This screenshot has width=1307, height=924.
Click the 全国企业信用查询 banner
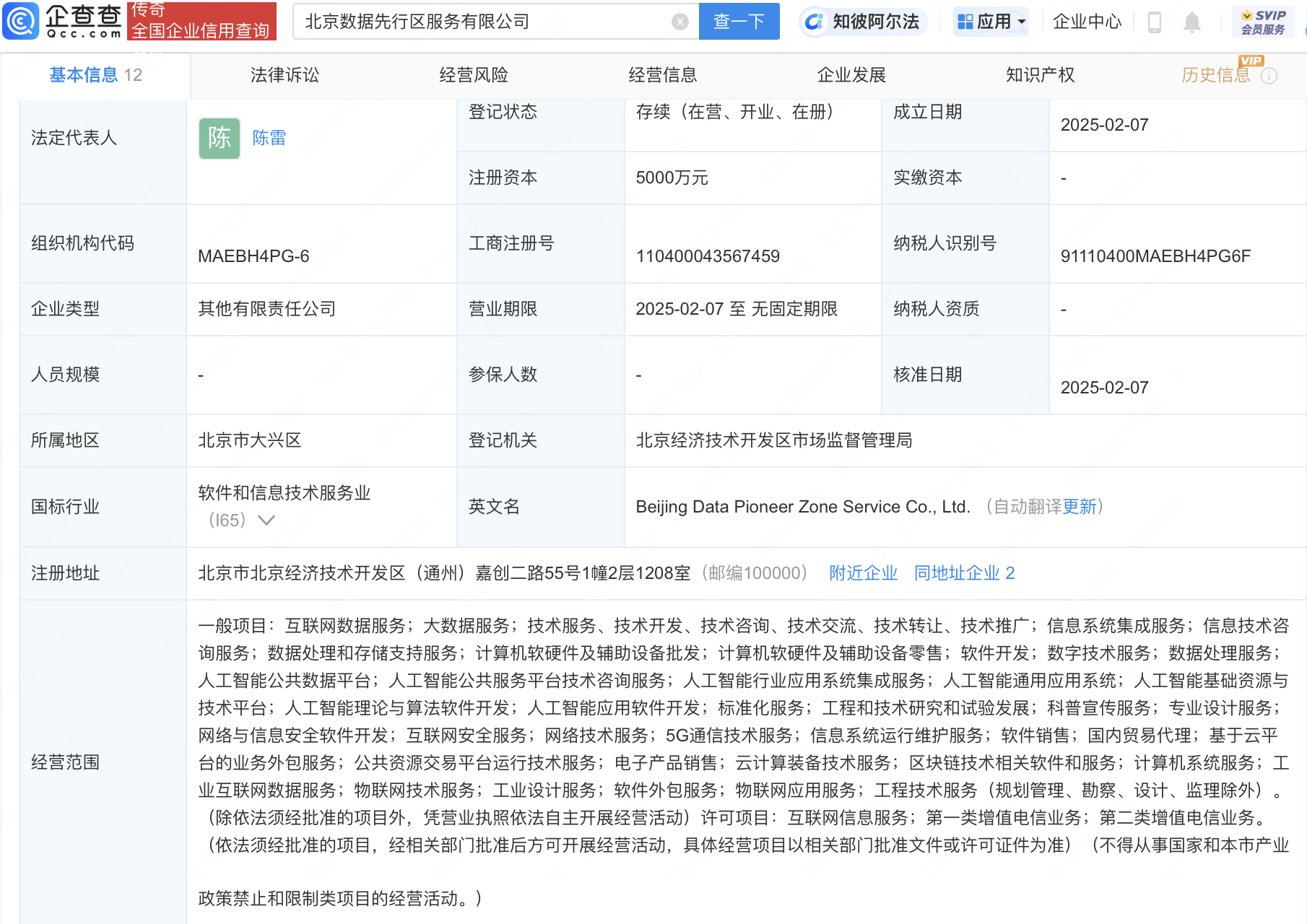click(x=201, y=21)
